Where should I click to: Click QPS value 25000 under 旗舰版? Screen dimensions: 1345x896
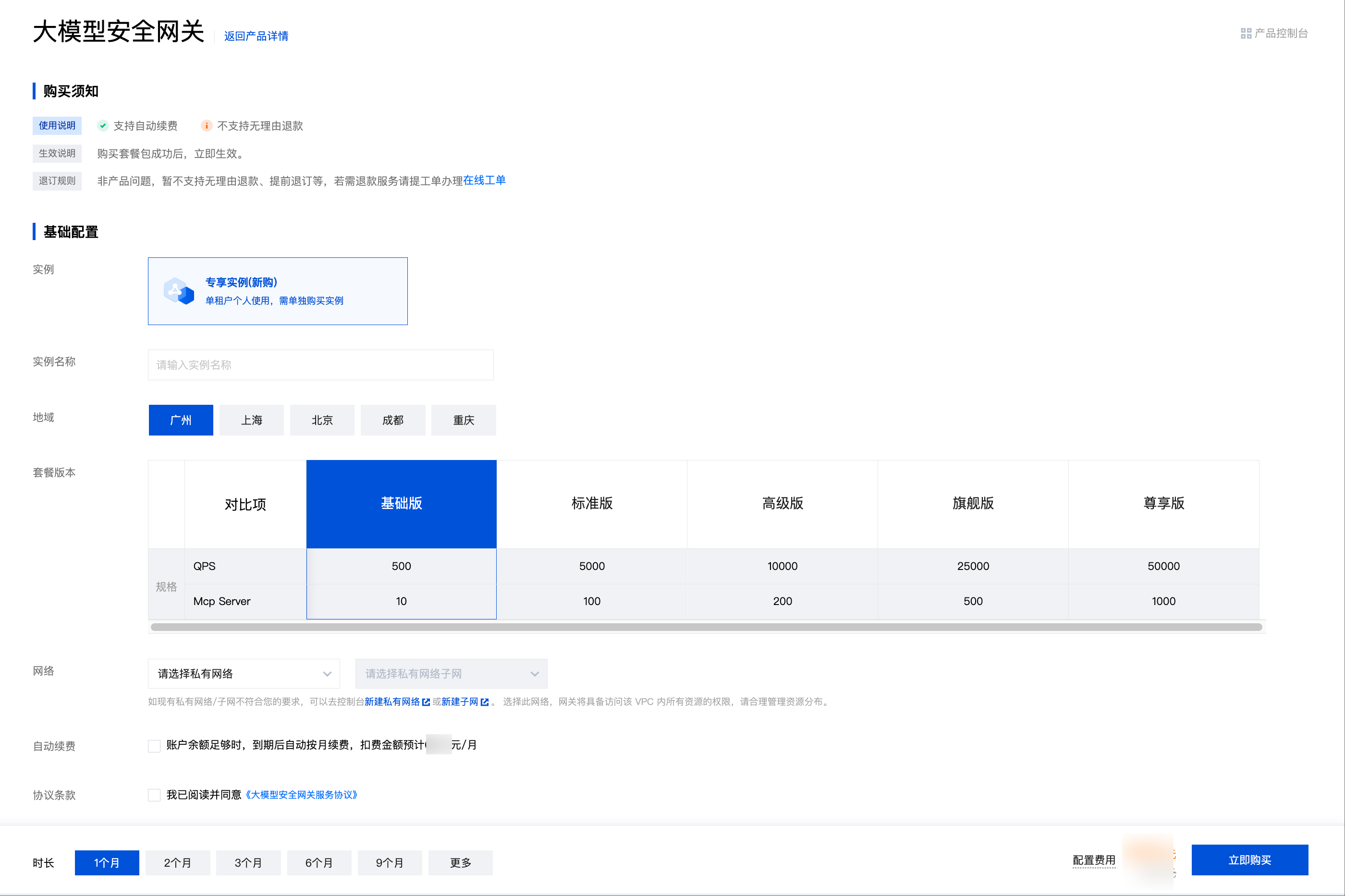[974, 566]
